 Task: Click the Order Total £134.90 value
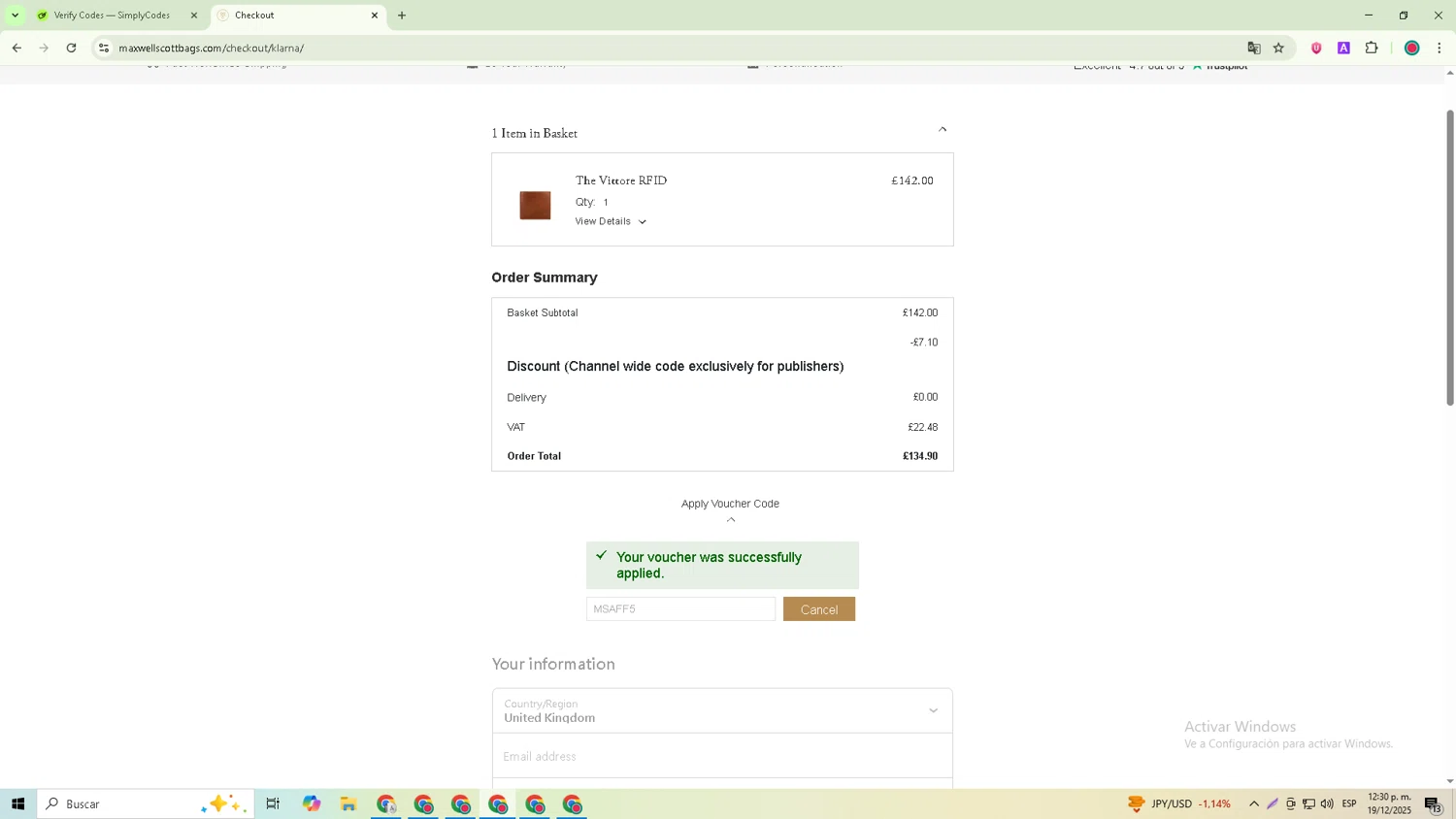920,456
